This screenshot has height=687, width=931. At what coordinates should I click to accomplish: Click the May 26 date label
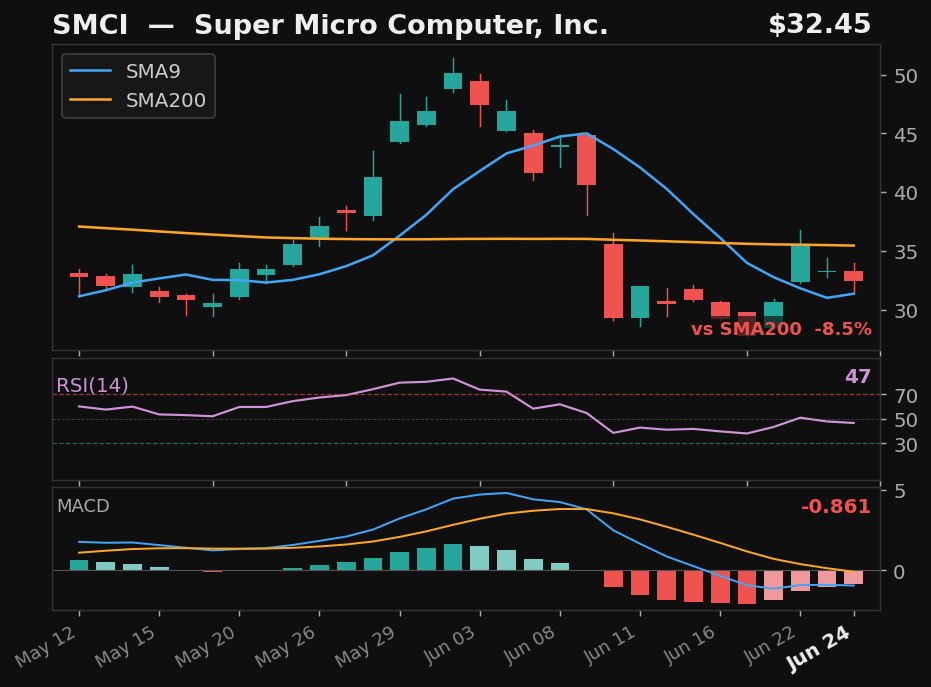pyautogui.click(x=286, y=646)
